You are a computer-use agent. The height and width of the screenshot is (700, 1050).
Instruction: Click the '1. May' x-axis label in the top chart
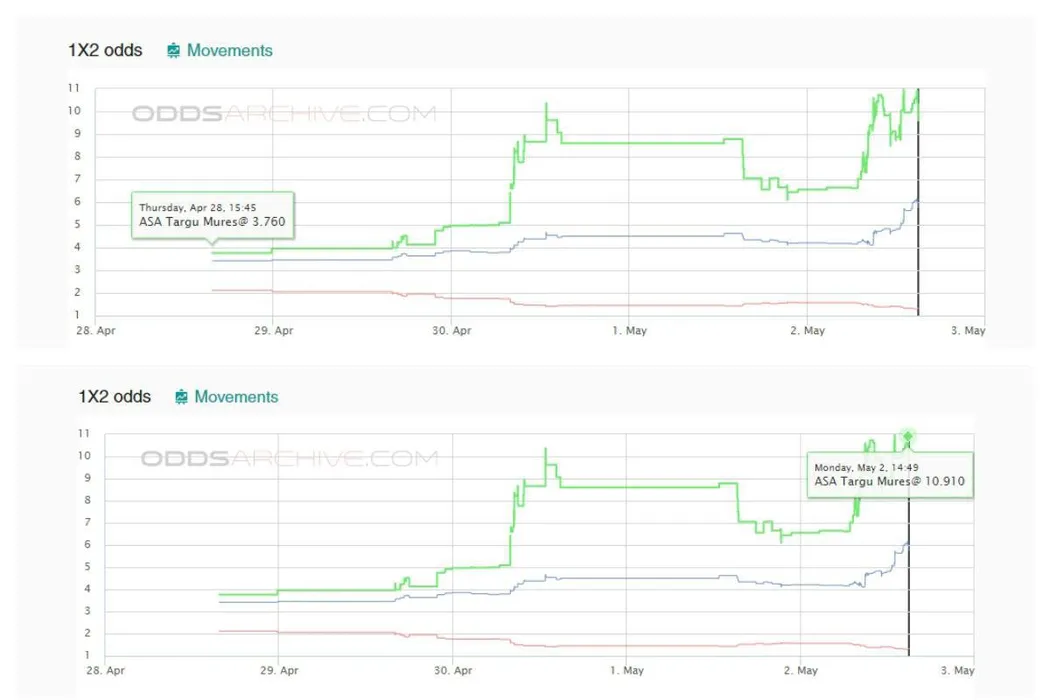(629, 331)
